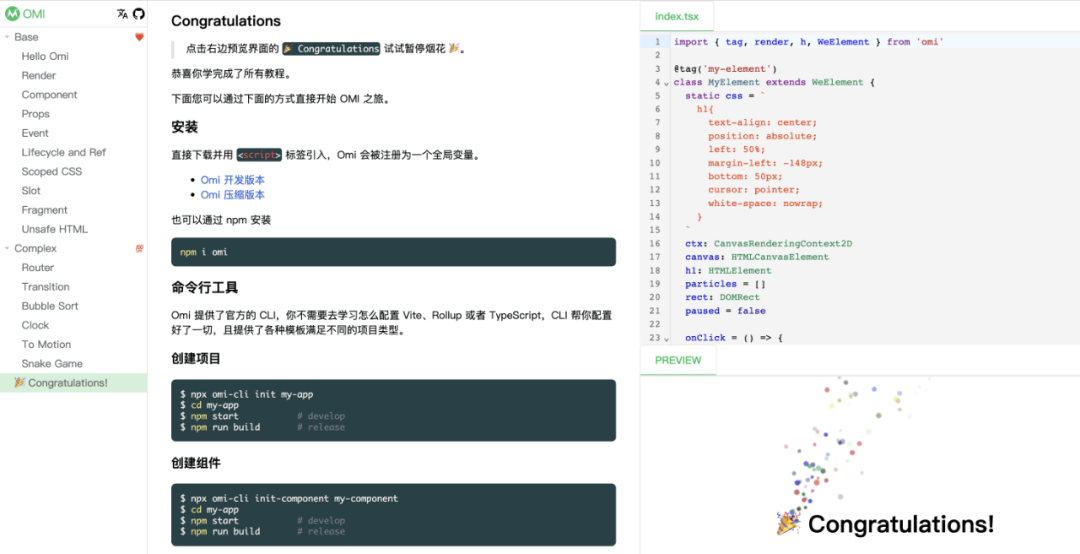Open the To Motion example

coord(46,345)
